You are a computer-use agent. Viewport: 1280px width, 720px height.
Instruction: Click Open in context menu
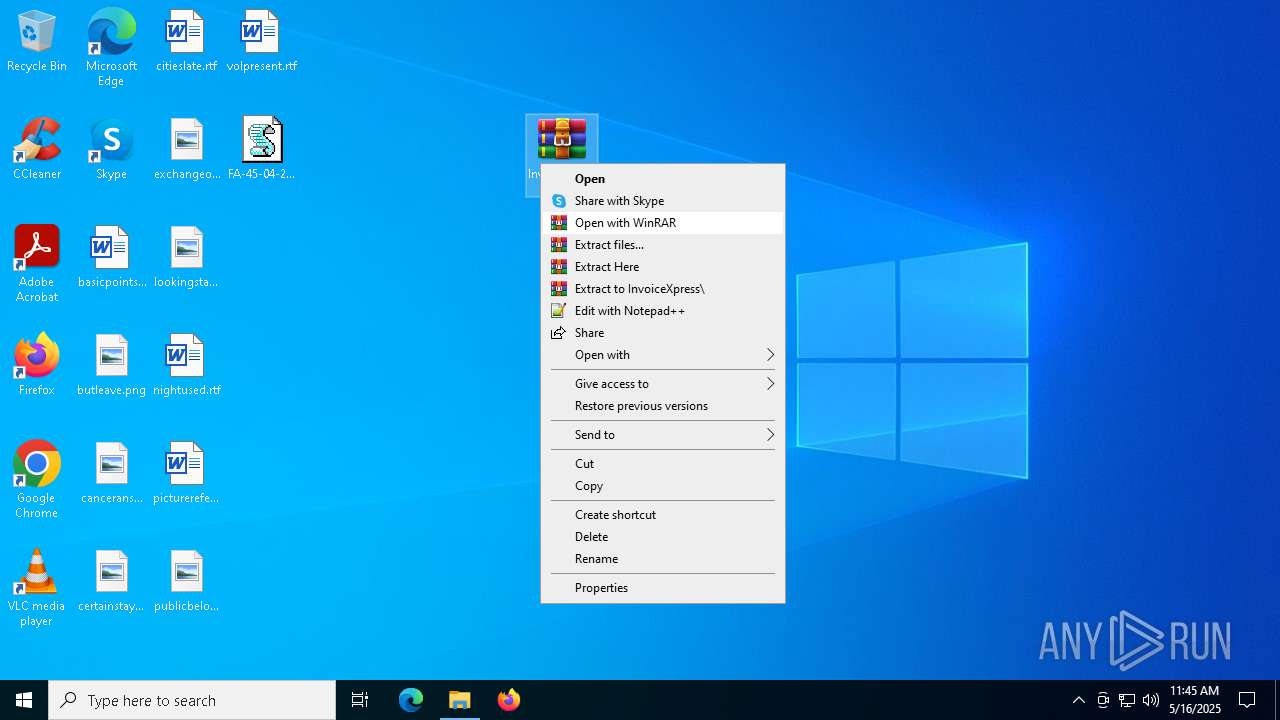(663, 179)
